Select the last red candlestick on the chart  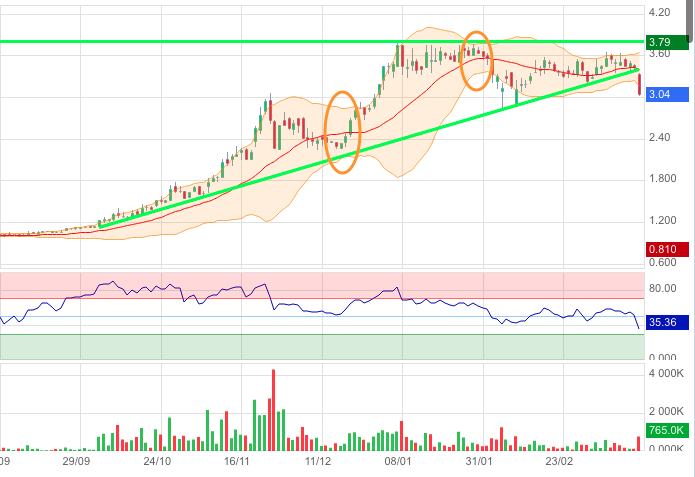[x=640, y=84]
